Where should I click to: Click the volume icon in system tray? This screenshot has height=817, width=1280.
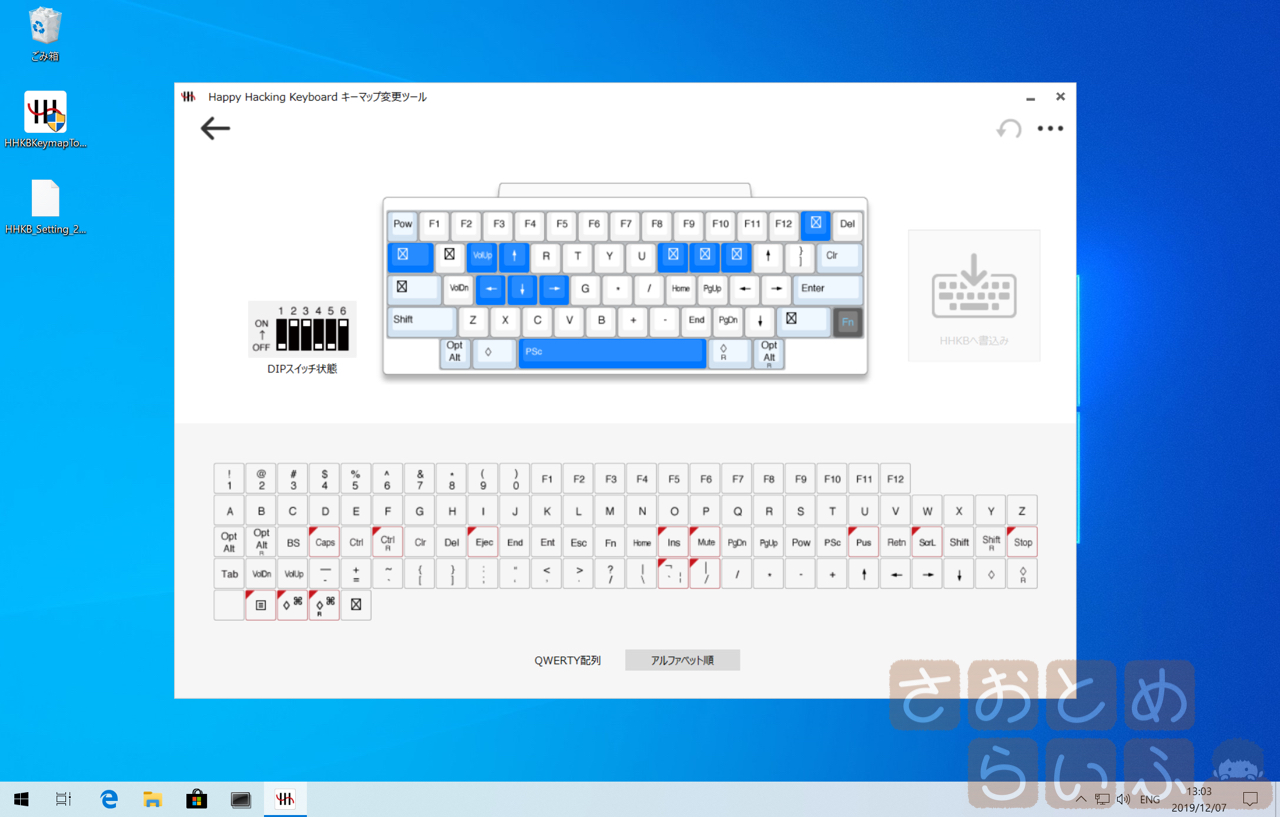pos(1123,799)
